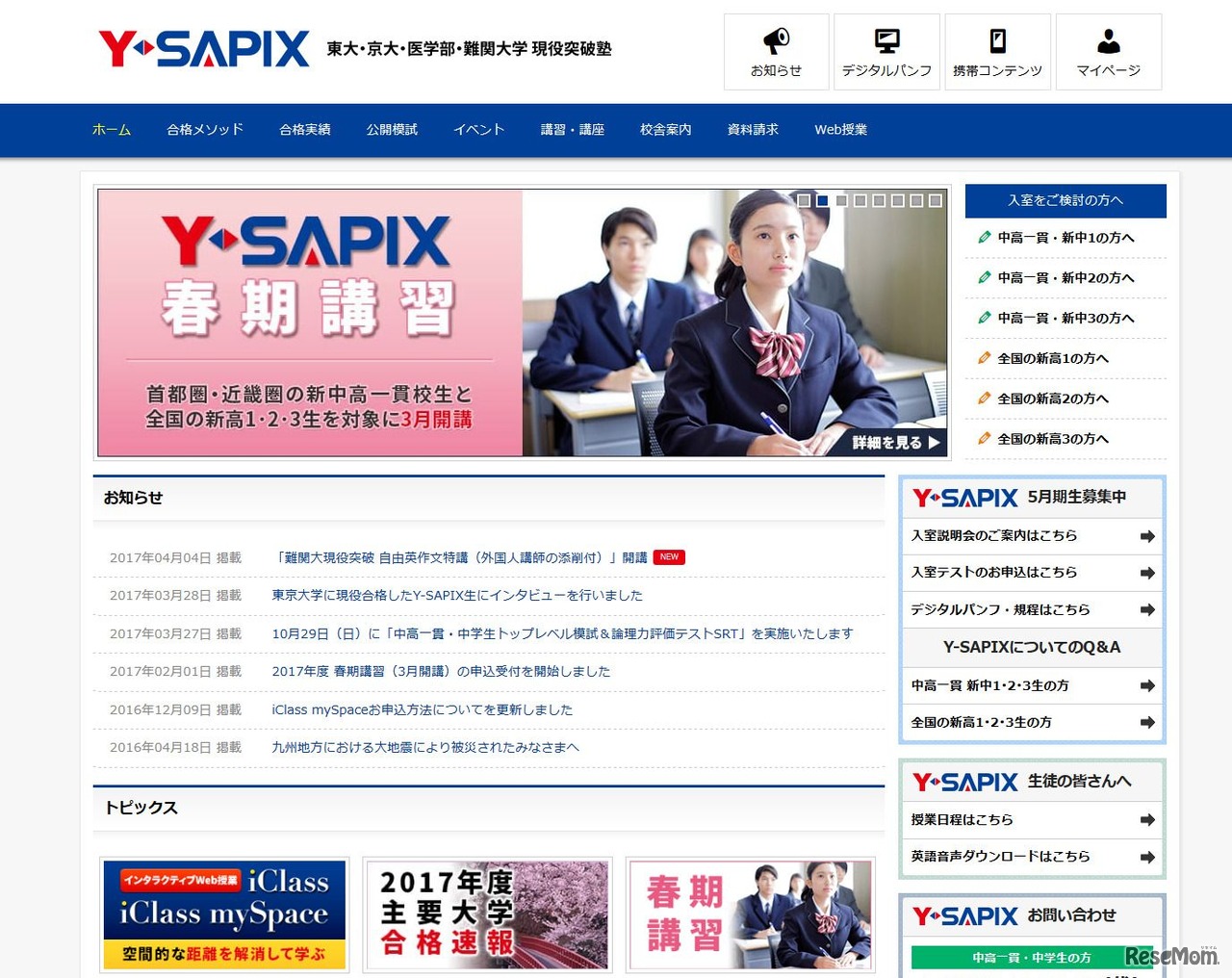Select 資料請求 in the navigation bar
The height and width of the screenshot is (978, 1232).
point(753,130)
